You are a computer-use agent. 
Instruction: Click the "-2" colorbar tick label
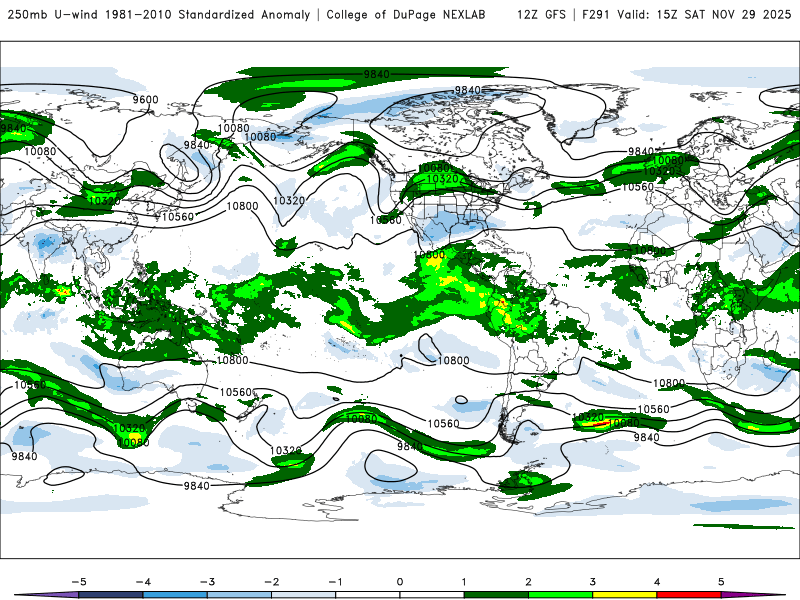pyautogui.click(x=271, y=582)
